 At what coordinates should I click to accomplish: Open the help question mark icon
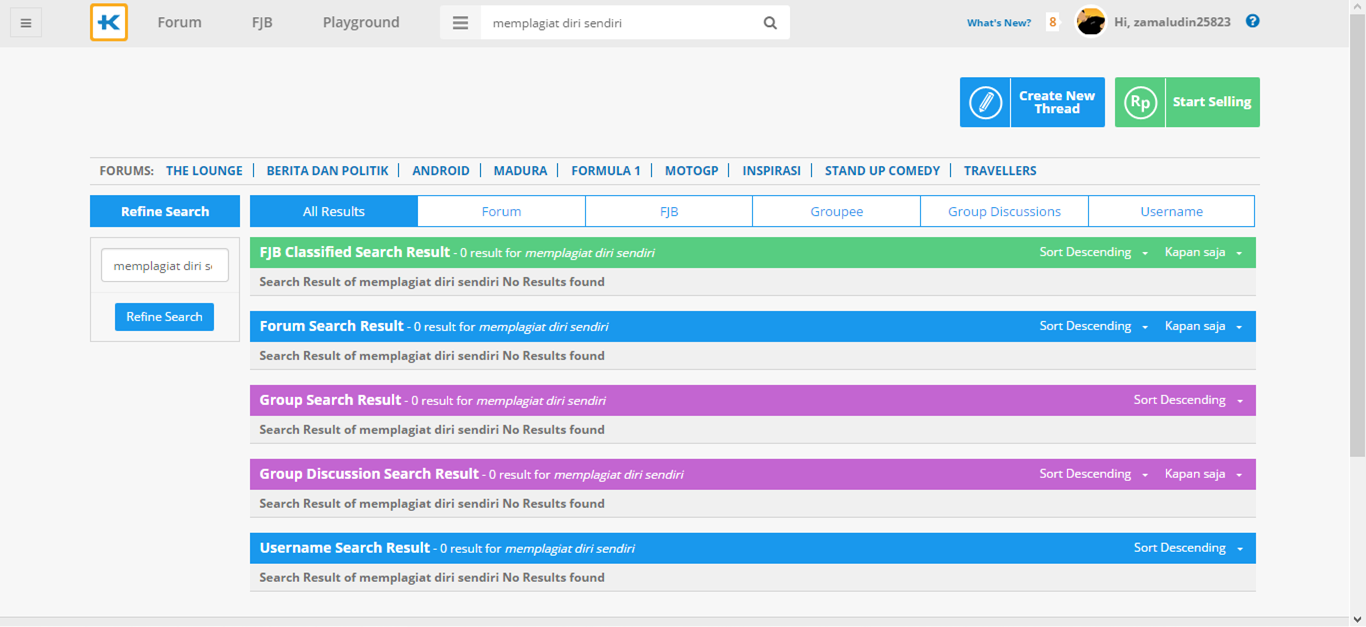[1251, 19]
